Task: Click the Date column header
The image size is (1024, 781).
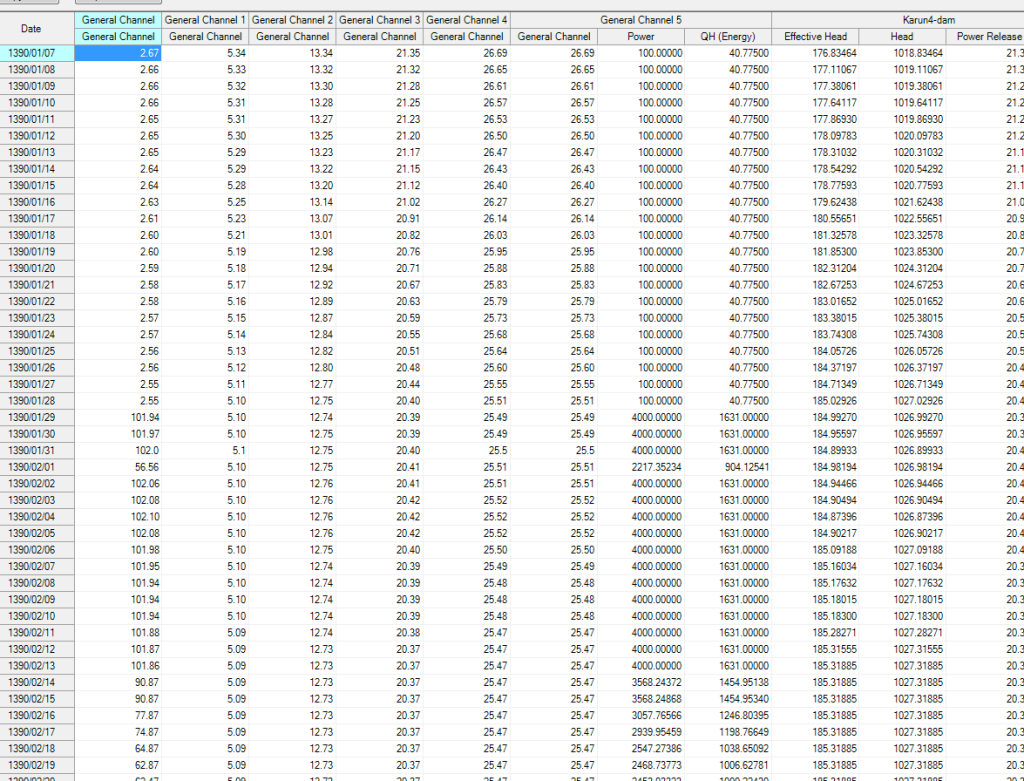Action: 31,28
